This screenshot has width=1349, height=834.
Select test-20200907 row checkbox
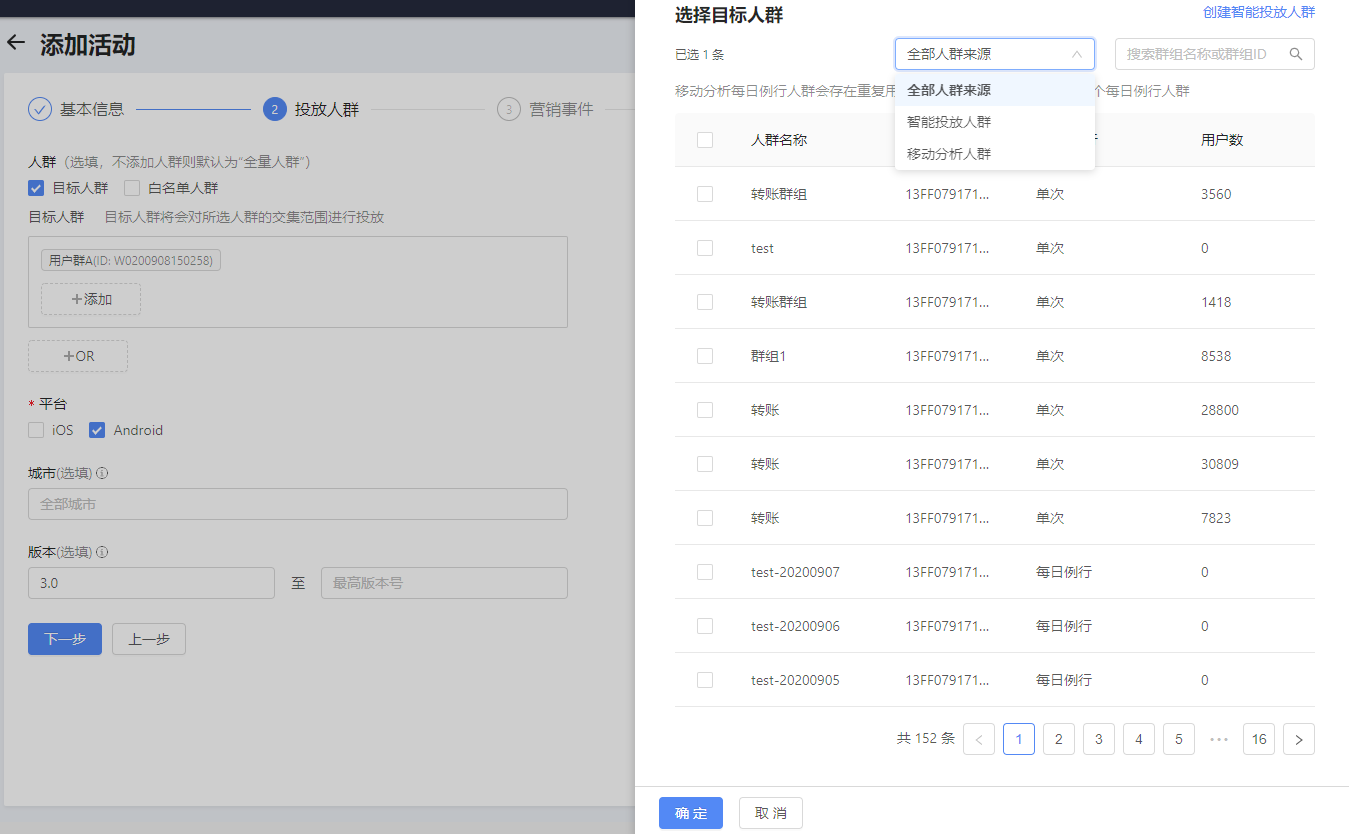[x=705, y=572]
